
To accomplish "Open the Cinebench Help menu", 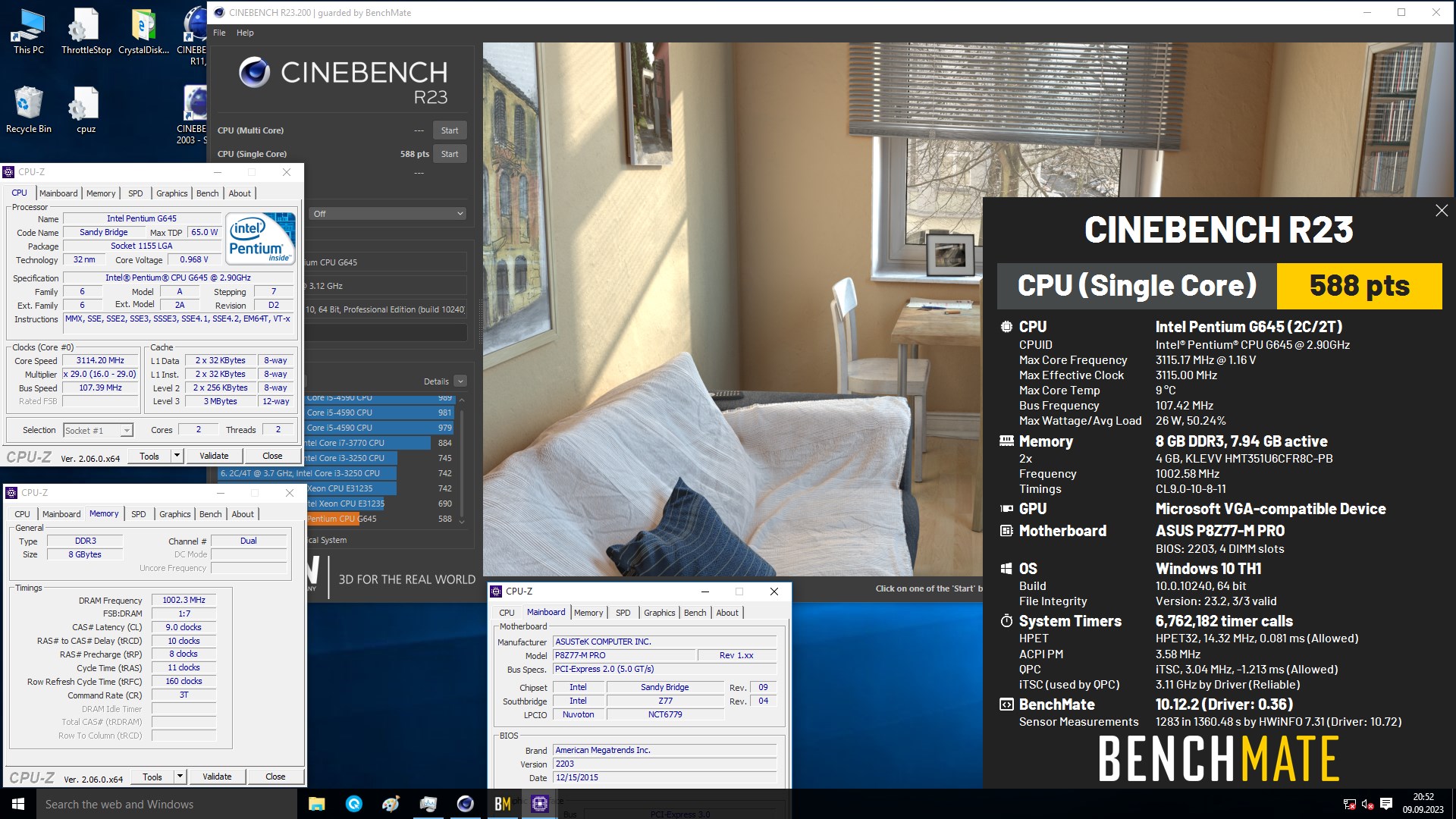I will (x=245, y=33).
